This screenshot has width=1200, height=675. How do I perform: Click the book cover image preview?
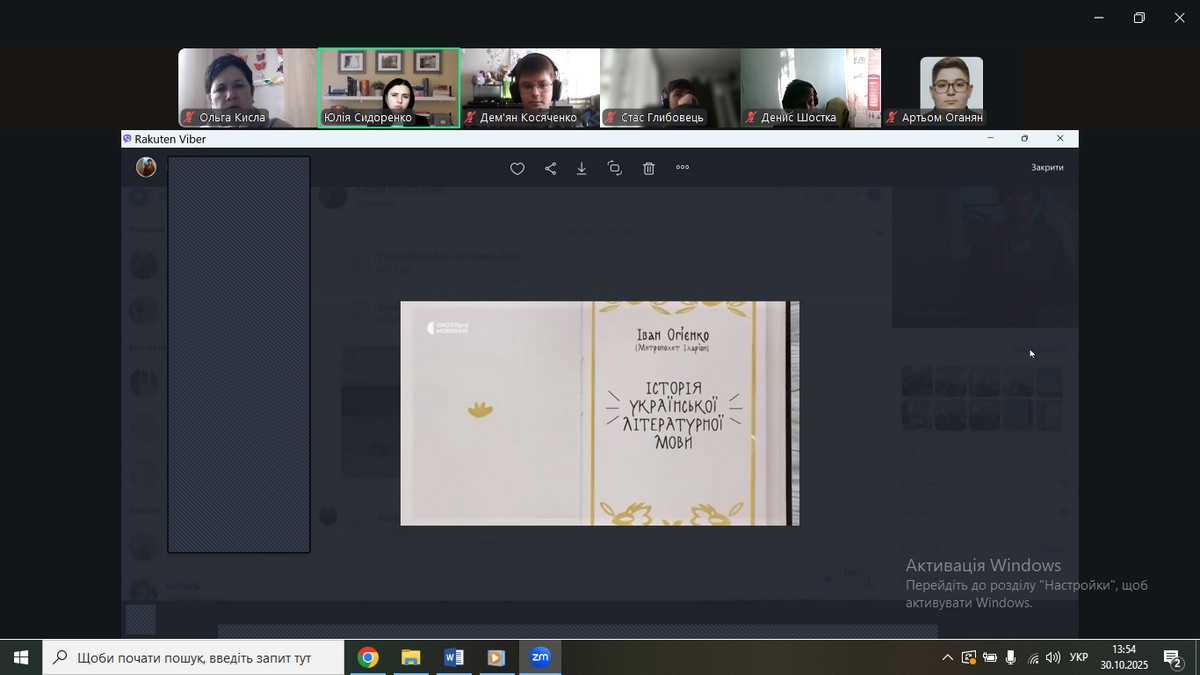(599, 413)
